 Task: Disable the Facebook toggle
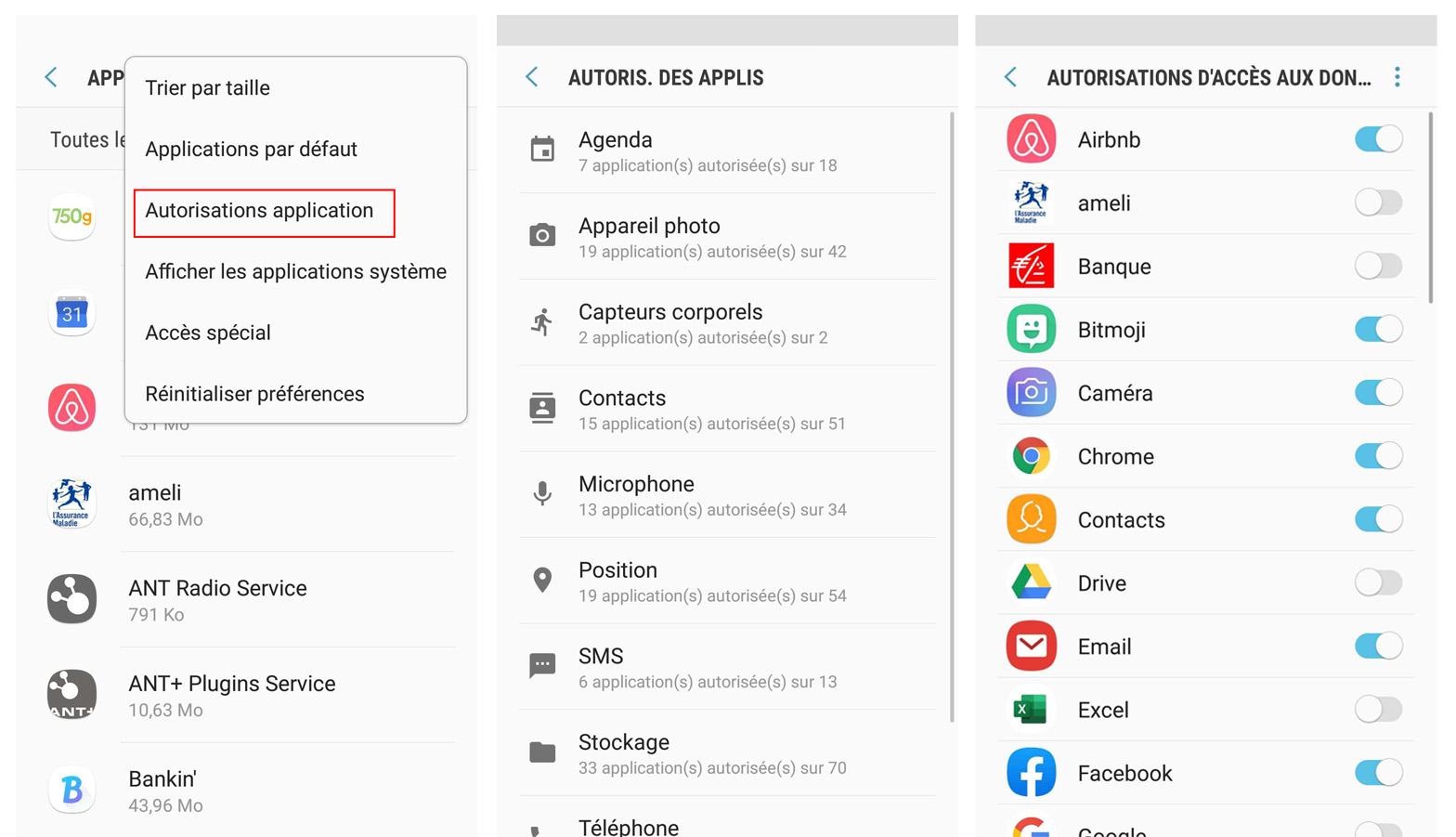1379,773
